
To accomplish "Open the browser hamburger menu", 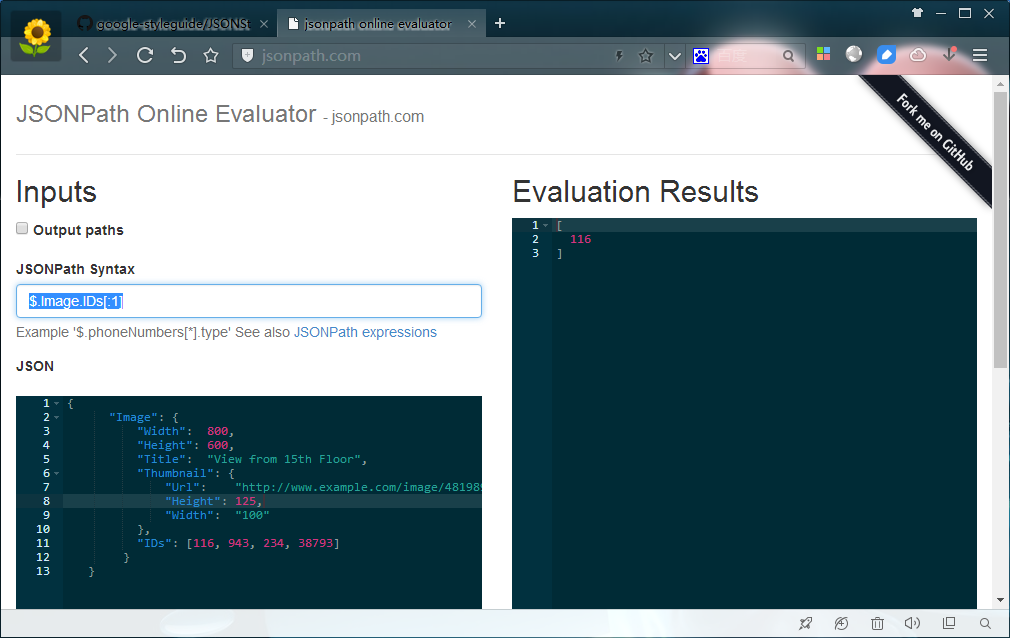I will tap(980, 55).
